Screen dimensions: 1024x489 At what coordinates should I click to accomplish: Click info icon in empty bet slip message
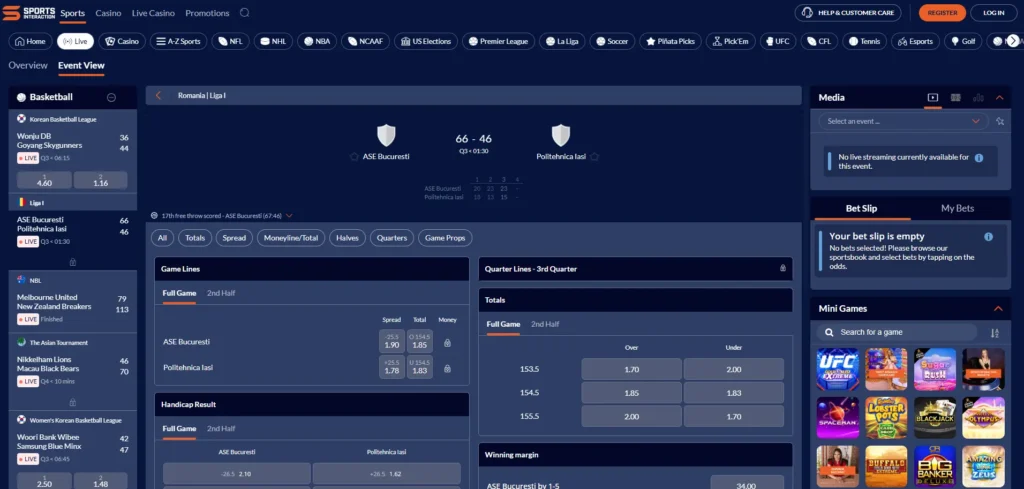tap(988, 237)
